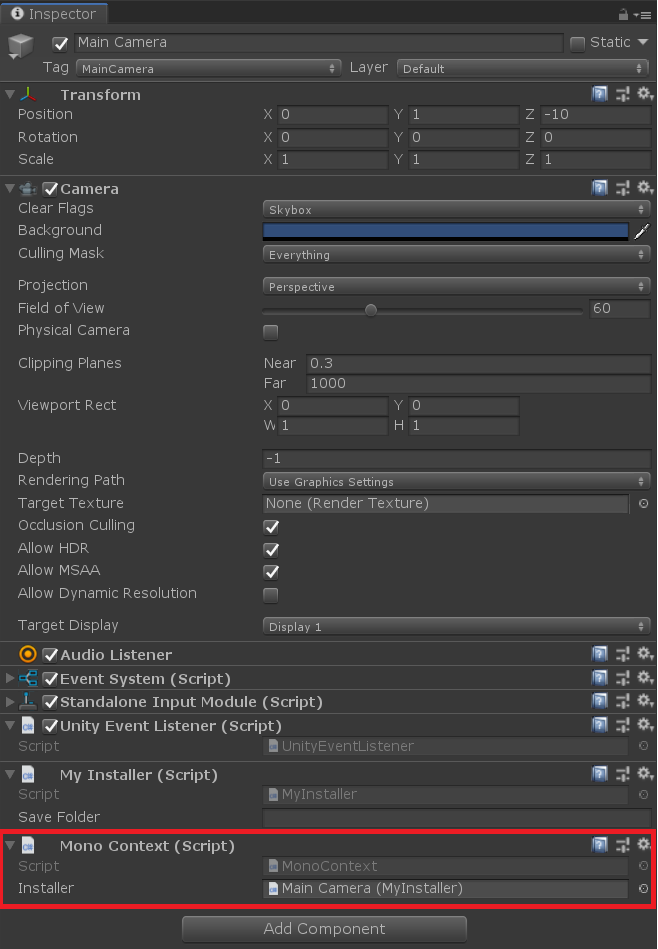This screenshot has width=658, height=949.
Task: Click the background color eyedropper icon
Action: pyautogui.click(x=642, y=231)
